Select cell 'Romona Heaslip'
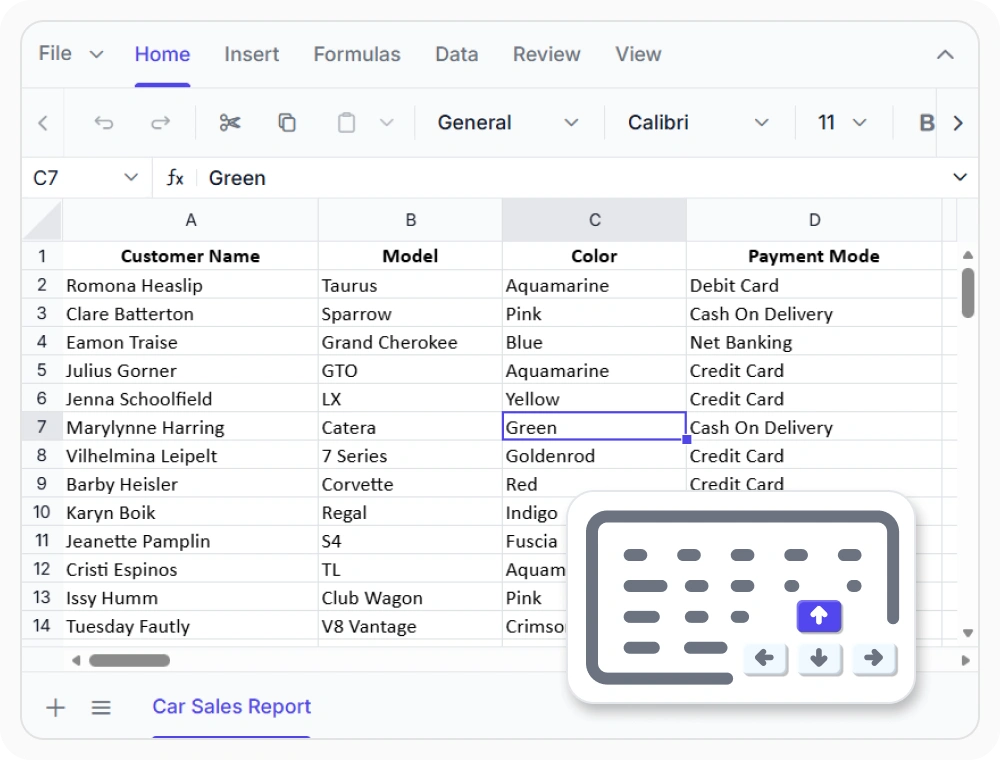Image resolution: width=1000 pixels, height=760 pixels. point(190,285)
